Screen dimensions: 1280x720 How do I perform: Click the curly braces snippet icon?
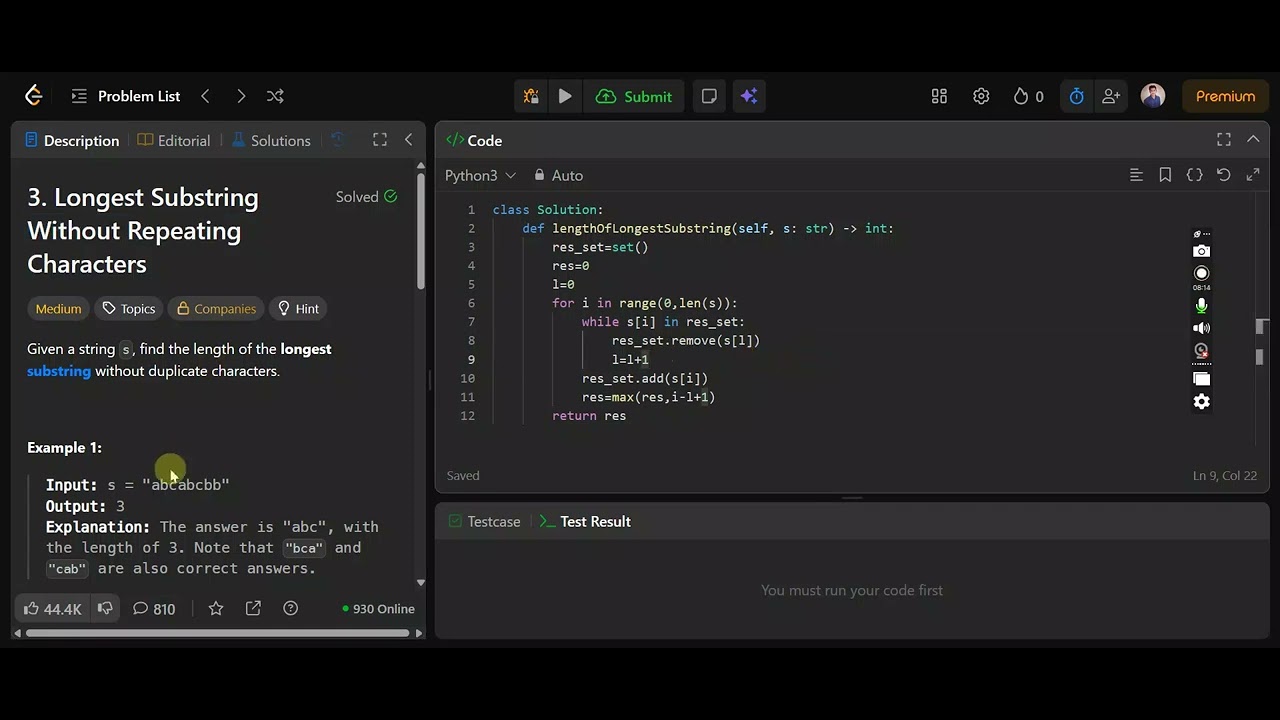[1194, 175]
